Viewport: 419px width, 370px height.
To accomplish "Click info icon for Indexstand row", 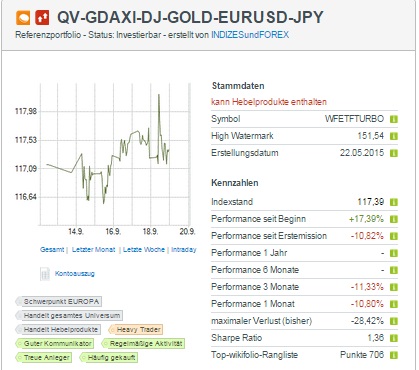I will [394, 202].
